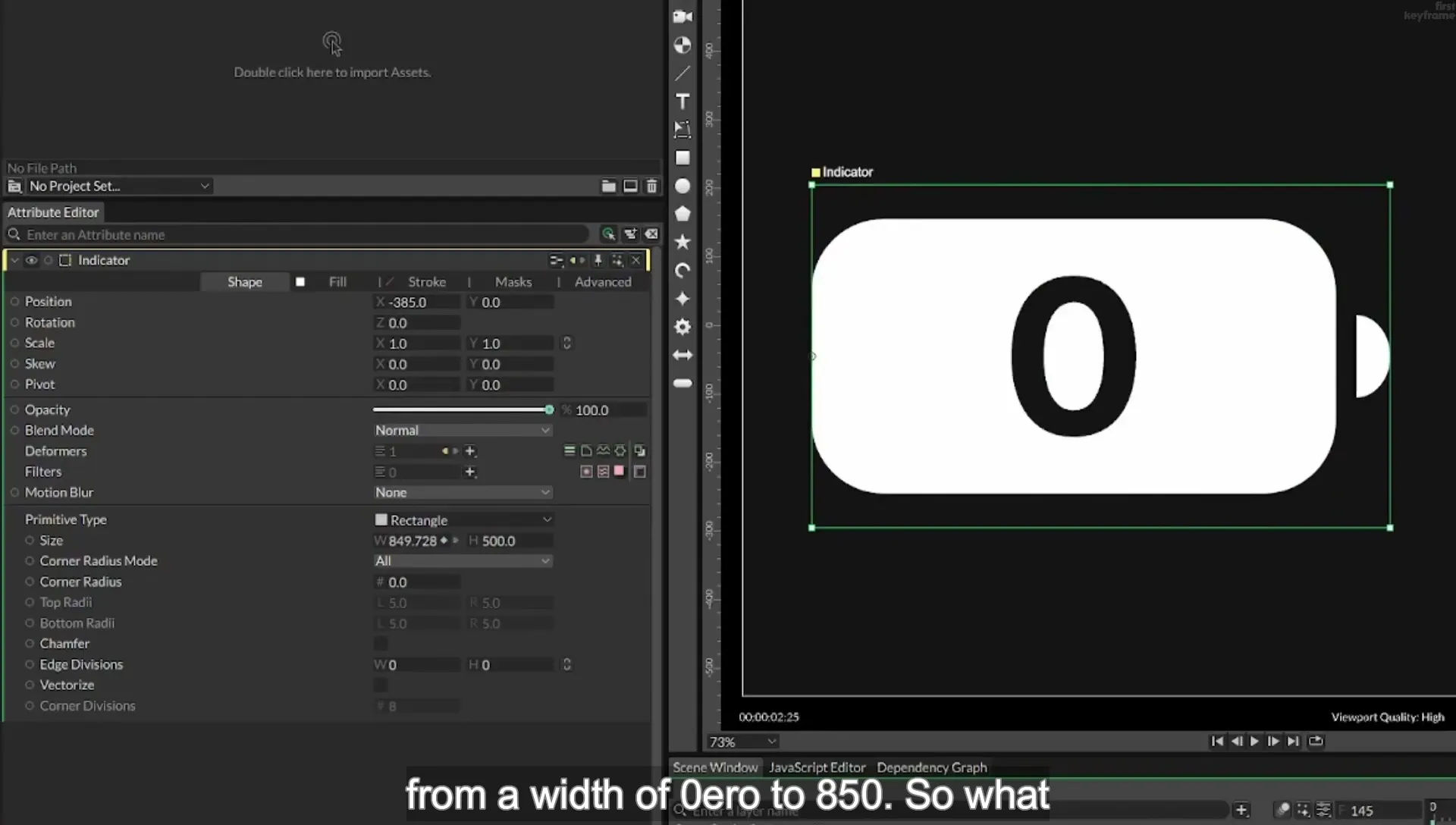The image size is (1456, 825).
Task: Toggle visibility eye of Indicator layer
Action: pos(31,260)
